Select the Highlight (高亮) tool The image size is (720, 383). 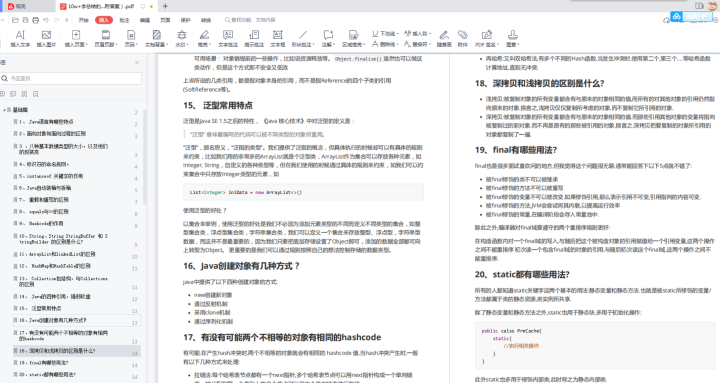[204, 39]
